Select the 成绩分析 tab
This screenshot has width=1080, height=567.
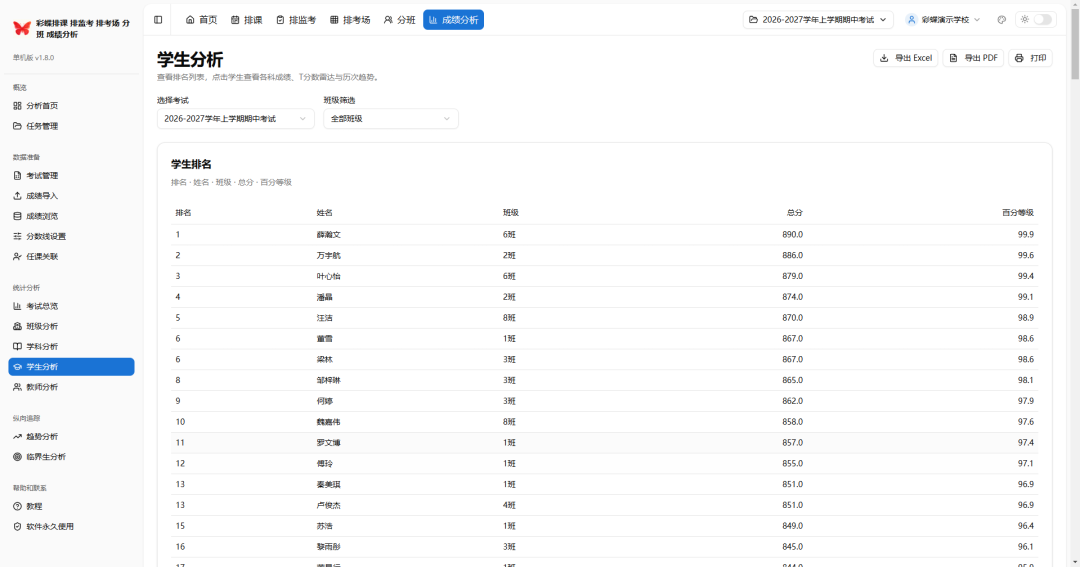453,20
